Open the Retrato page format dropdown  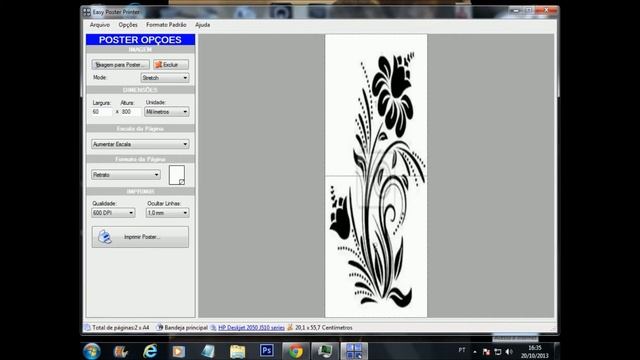tap(126, 175)
